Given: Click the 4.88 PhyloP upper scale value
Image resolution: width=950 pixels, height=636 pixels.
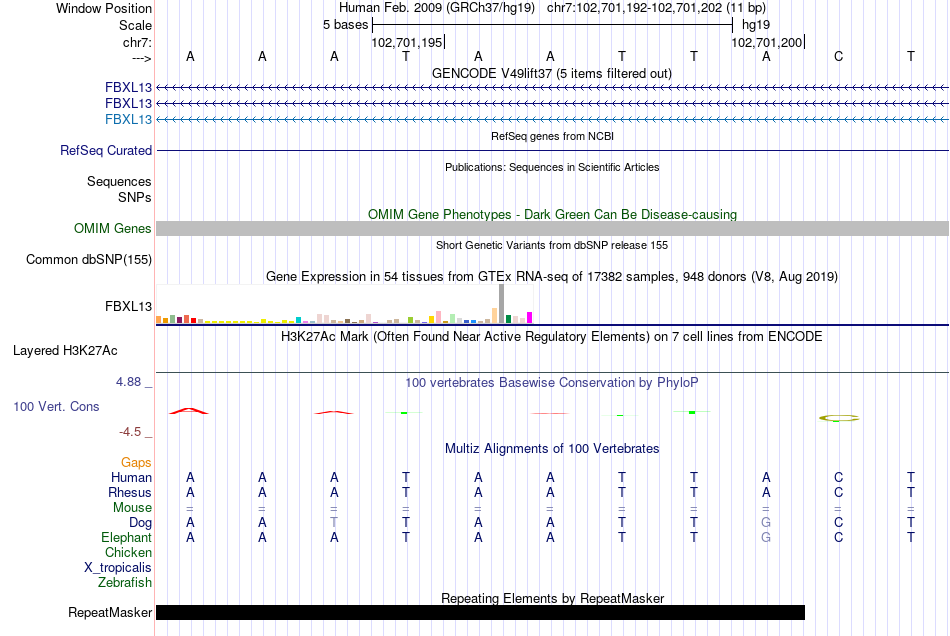Looking at the screenshot, I should pyautogui.click(x=128, y=382).
